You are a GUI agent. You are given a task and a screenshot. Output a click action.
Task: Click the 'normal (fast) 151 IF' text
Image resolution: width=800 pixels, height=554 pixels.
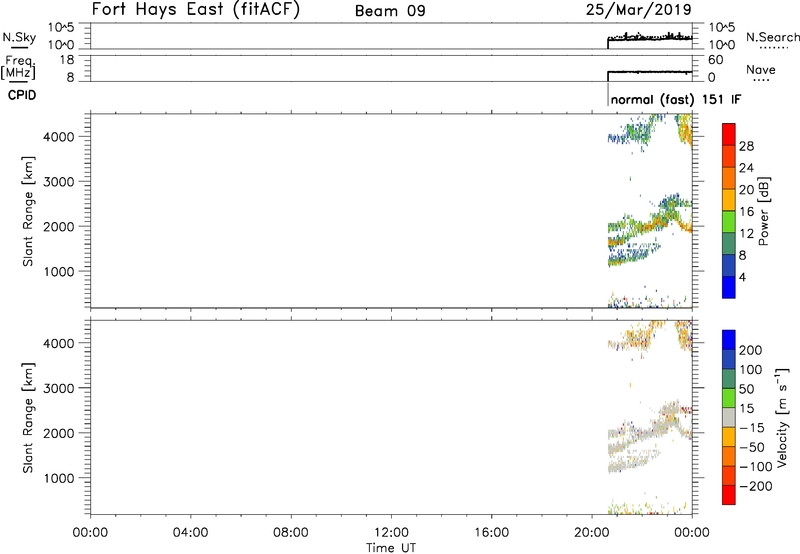coord(676,99)
